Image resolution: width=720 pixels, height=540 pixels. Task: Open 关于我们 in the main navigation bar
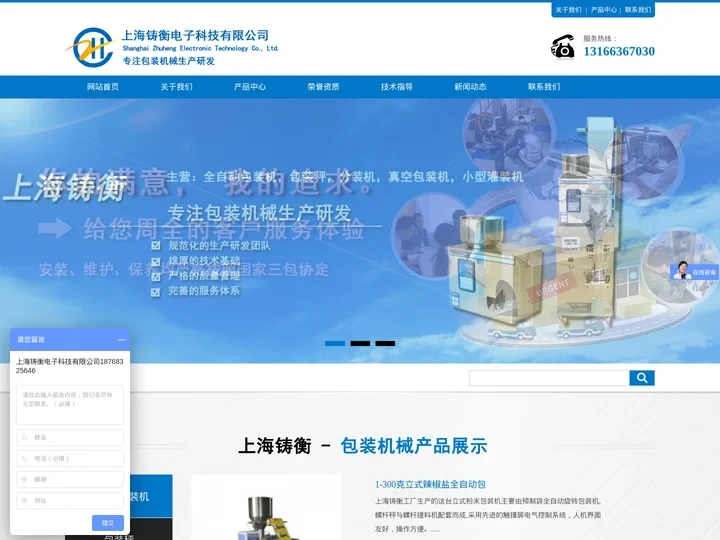[x=176, y=87]
